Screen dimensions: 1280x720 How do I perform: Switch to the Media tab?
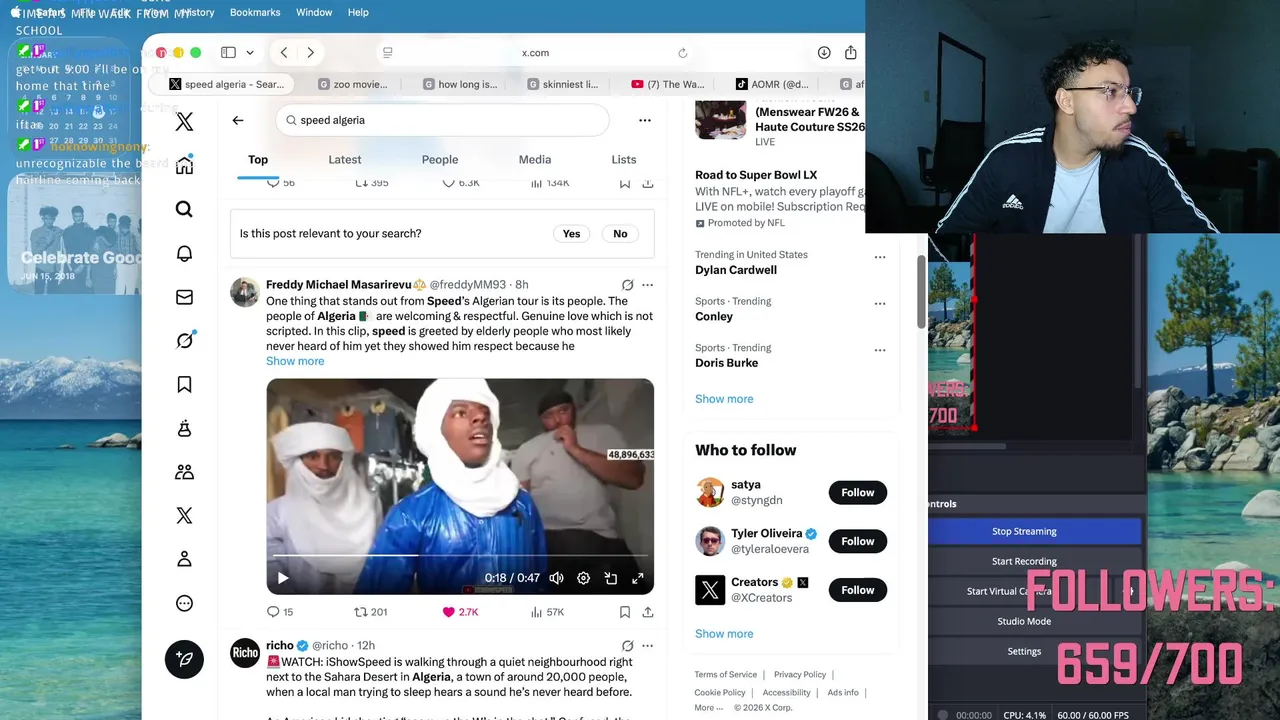[535, 160]
